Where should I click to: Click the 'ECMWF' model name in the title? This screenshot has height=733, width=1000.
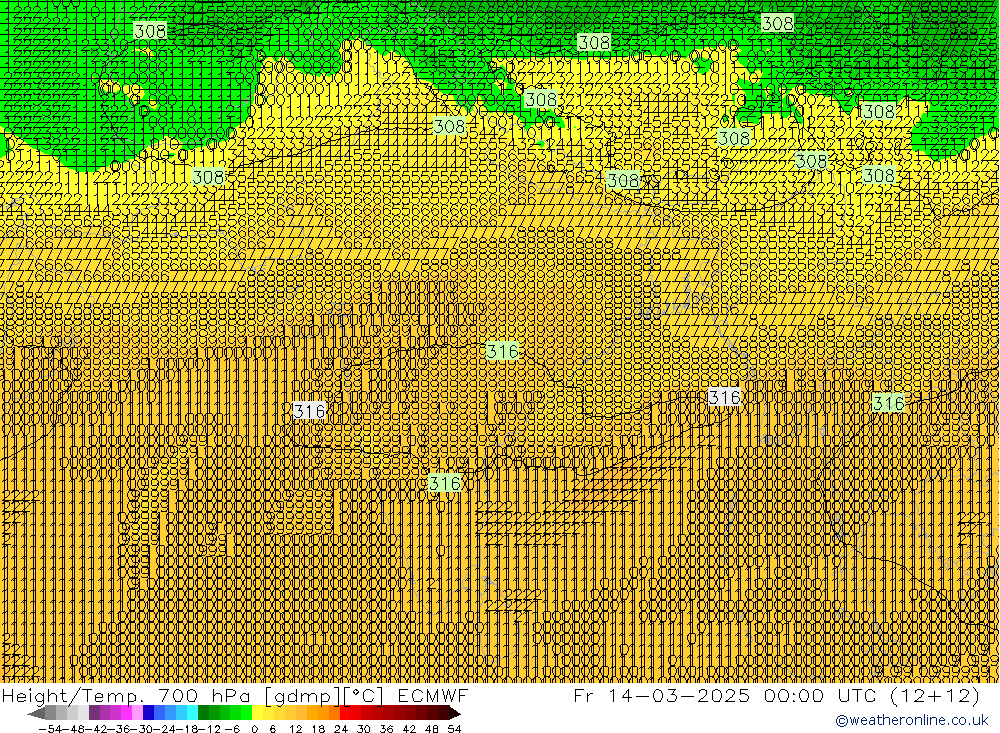point(433,695)
